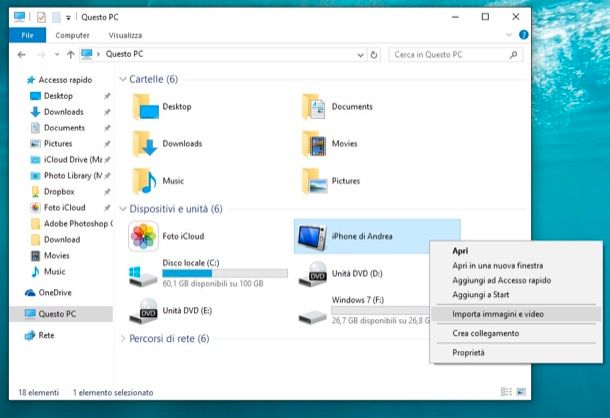The image size is (610, 418).
Task: Click the Questo PC breadcrumb in address bar
Action: click(124, 54)
